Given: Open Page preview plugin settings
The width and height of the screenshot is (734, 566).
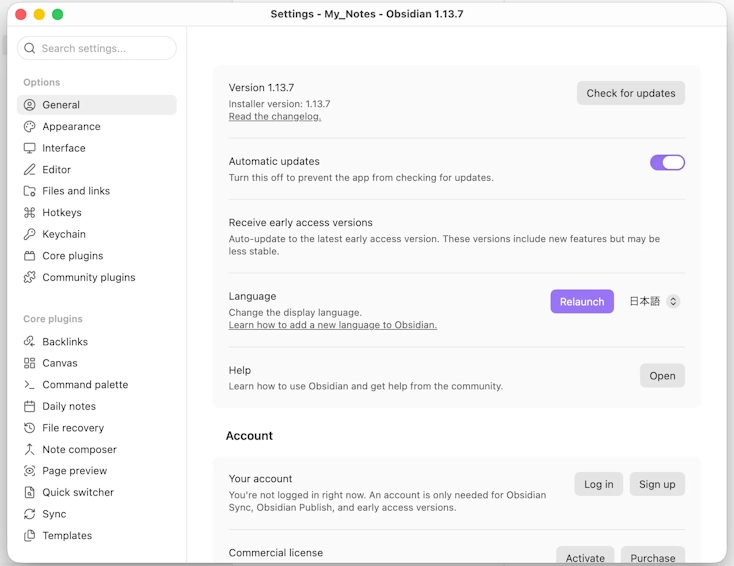Looking at the screenshot, I should point(97,471).
